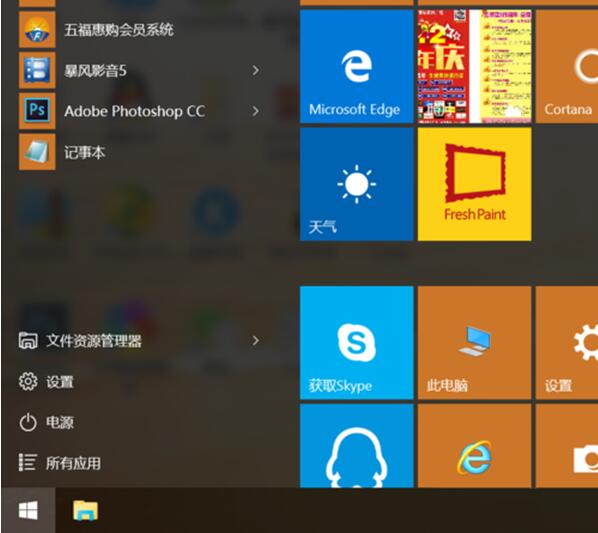Click the 电源 power icon
Viewport: 598px width, 533px height.
click(28, 422)
